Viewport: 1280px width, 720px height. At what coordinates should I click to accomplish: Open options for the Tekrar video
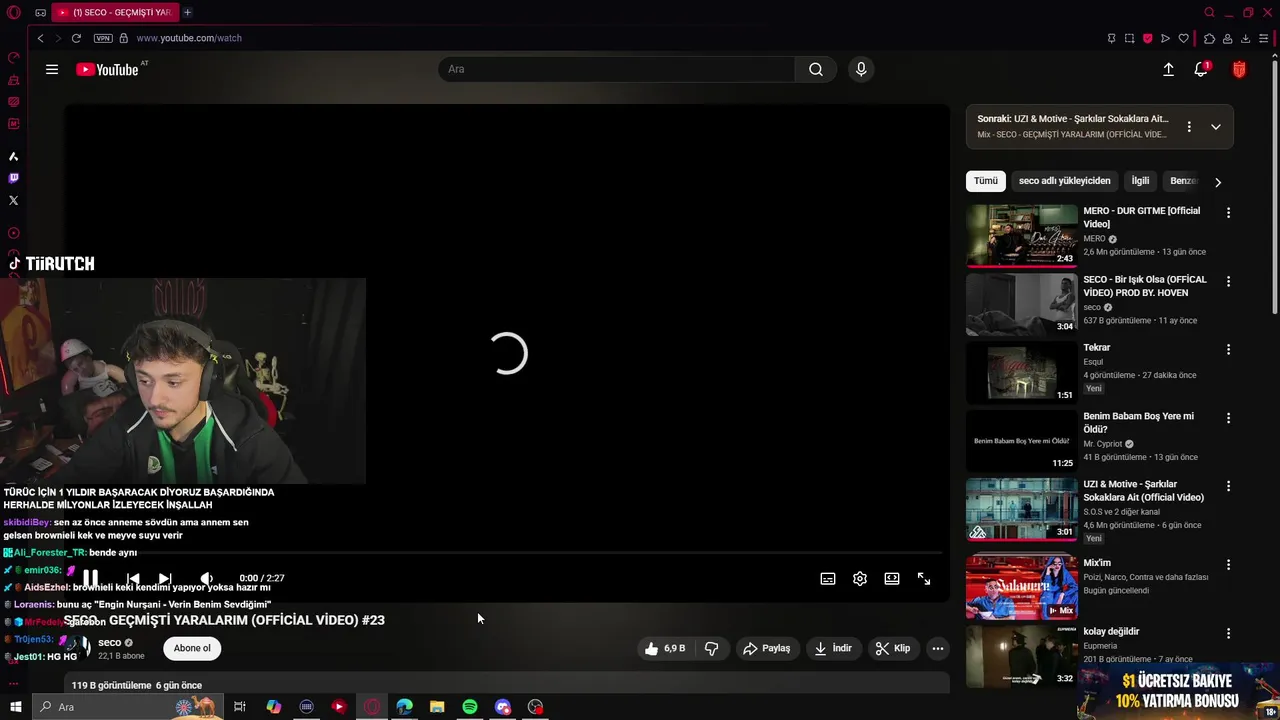tap(1228, 349)
